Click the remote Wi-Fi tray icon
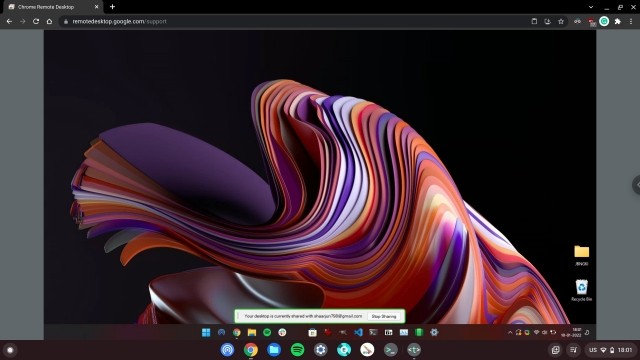 536,333
